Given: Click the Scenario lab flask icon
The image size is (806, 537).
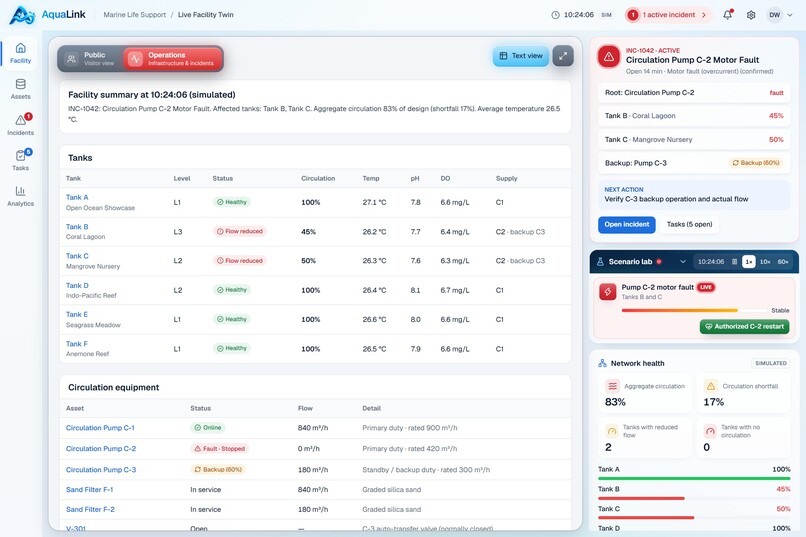Looking at the screenshot, I should pyautogui.click(x=600, y=262).
